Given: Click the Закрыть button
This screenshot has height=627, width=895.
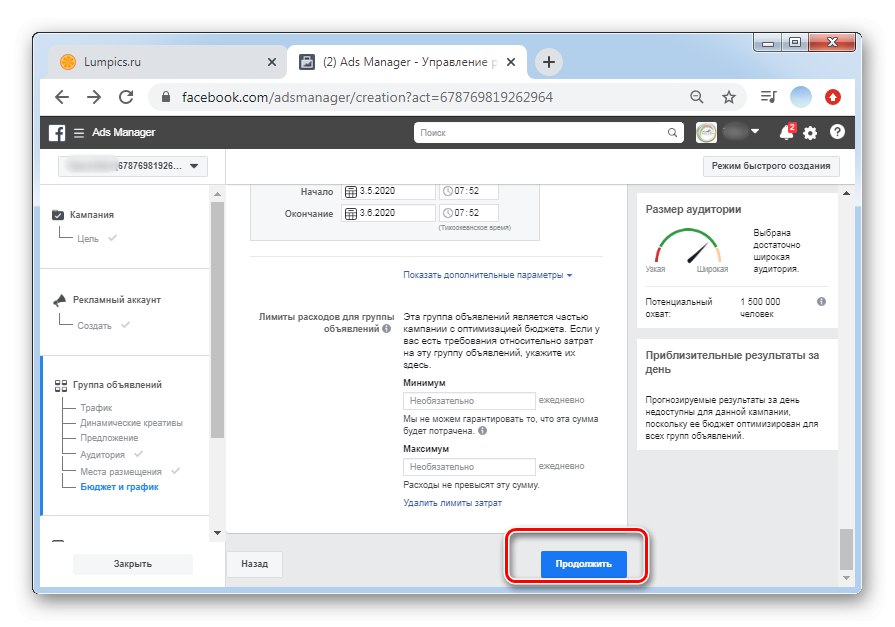Looking at the screenshot, I should pos(132,564).
